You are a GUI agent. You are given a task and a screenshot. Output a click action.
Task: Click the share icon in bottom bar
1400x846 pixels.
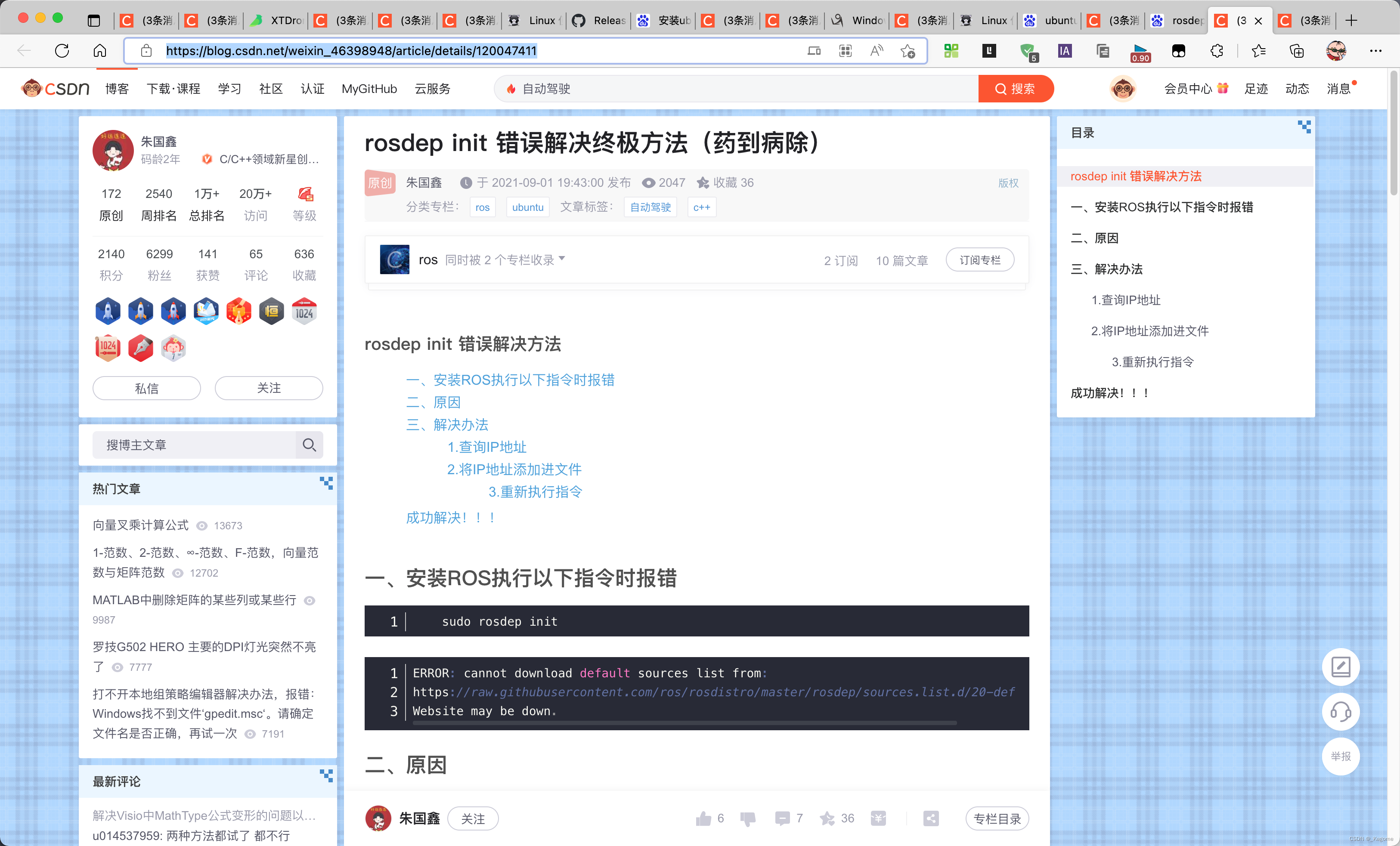tap(931, 818)
